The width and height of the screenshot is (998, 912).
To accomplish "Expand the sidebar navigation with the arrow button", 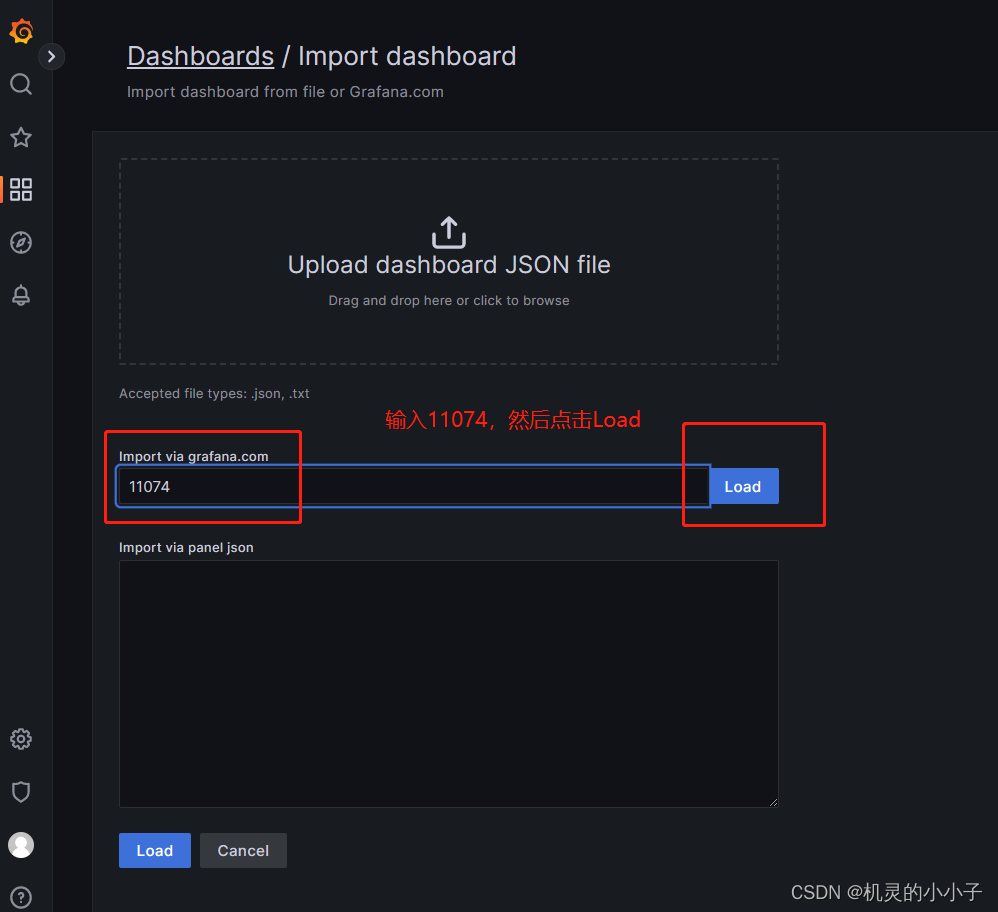I will tap(52, 57).
